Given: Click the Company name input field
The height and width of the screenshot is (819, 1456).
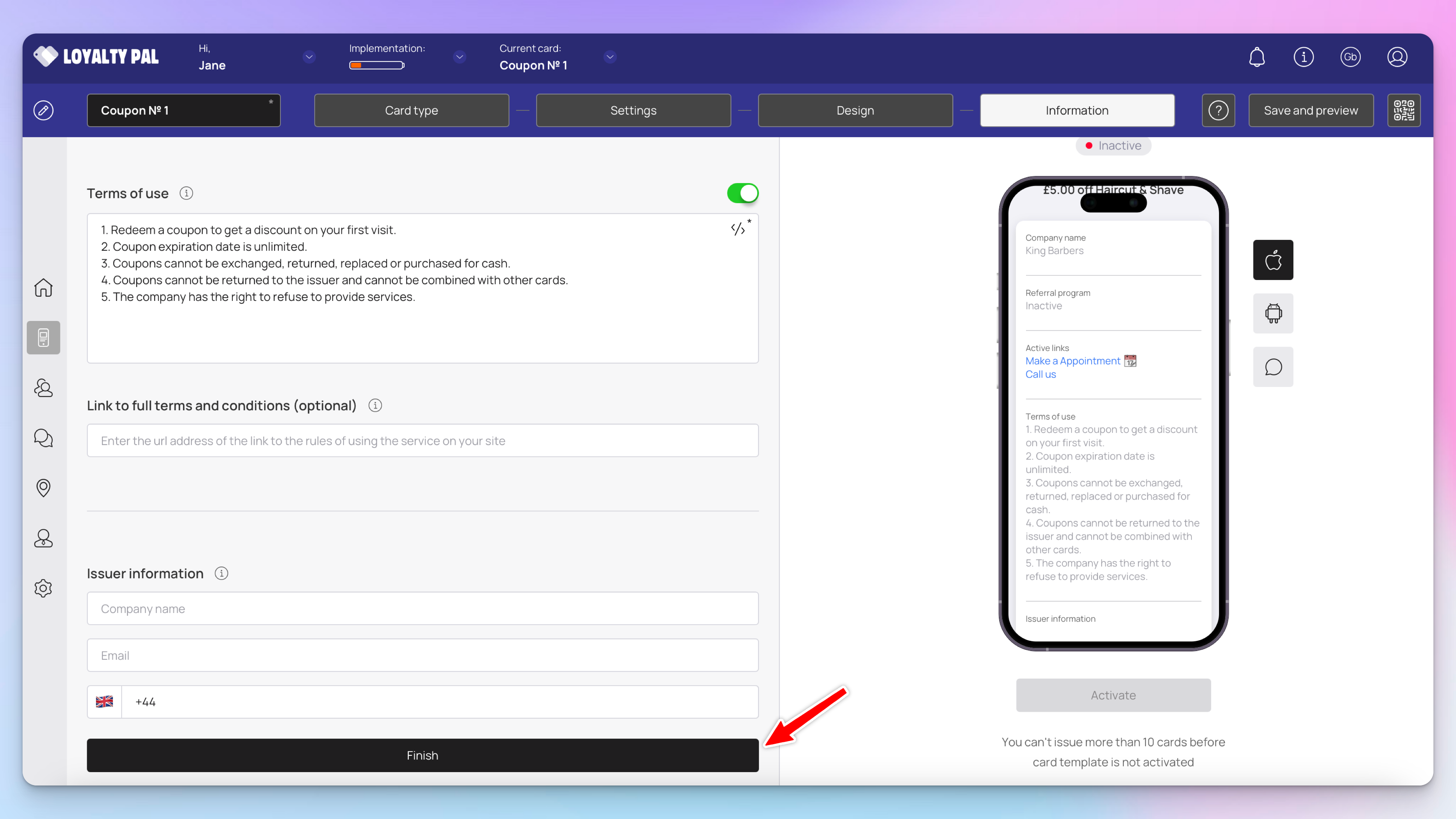Looking at the screenshot, I should (x=422, y=609).
